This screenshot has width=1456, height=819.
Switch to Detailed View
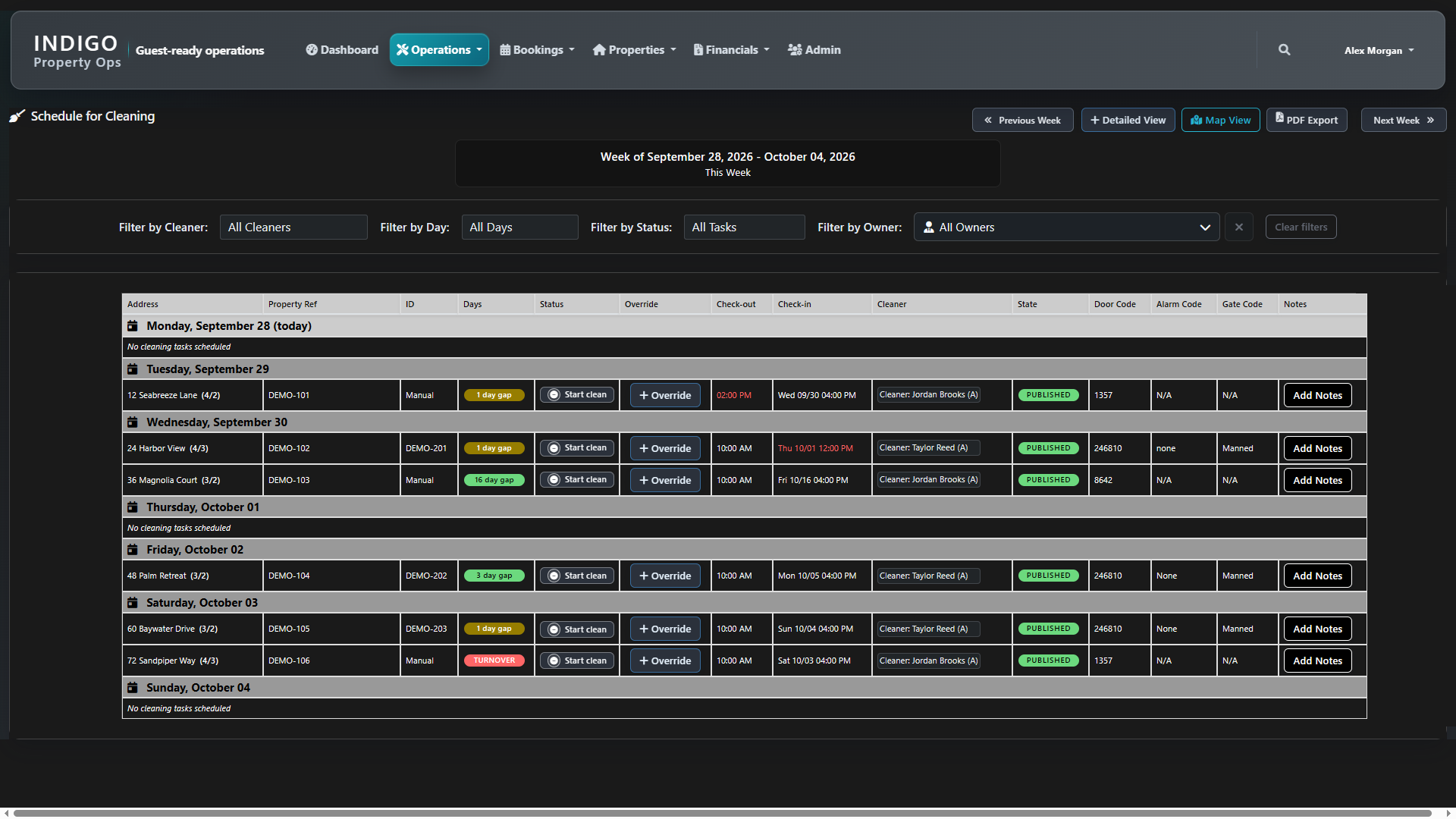click(x=1128, y=120)
